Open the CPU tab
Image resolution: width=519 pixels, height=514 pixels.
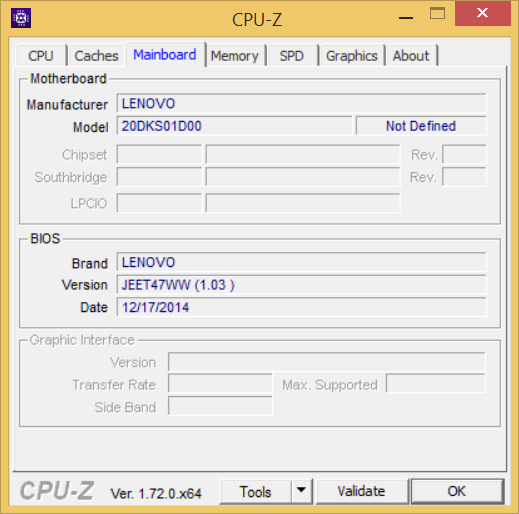41,56
